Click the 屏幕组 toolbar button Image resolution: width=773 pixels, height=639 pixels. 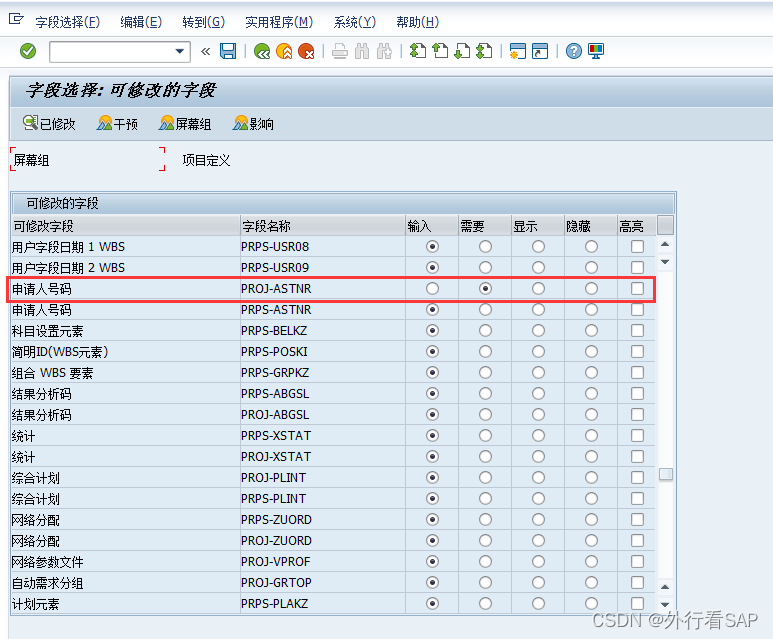[x=185, y=124]
